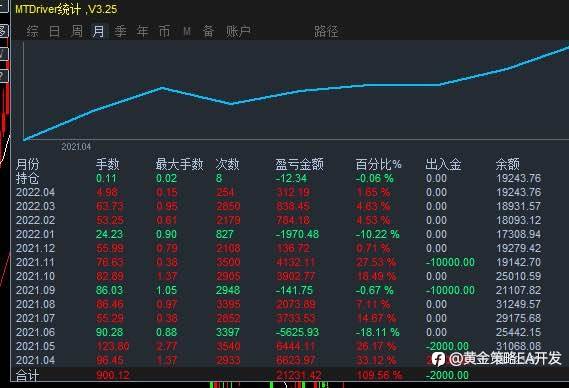Open the M tab
Image resolution: width=569 pixels, height=388 pixels.
tap(187, 32)
